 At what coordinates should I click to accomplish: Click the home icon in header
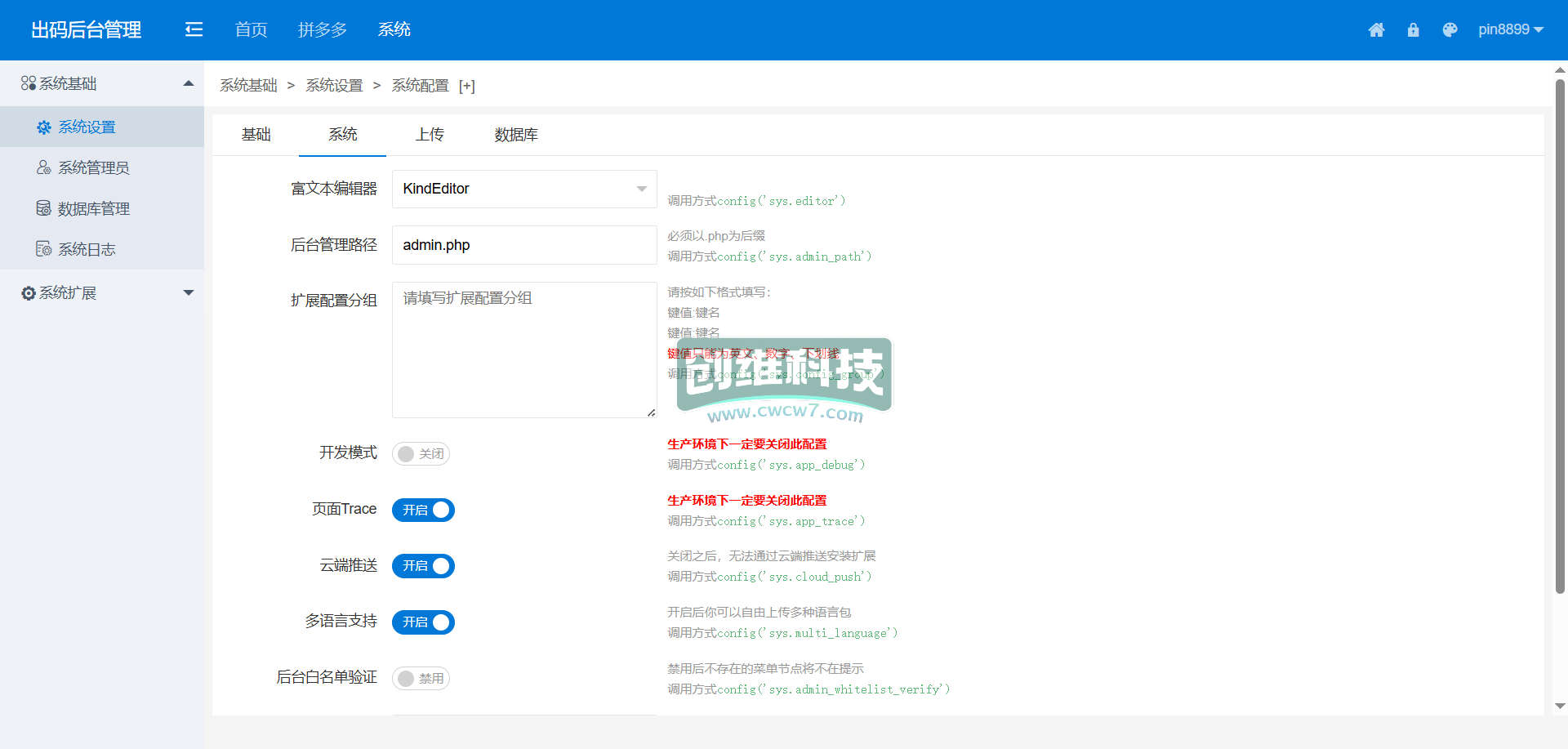1376,30
